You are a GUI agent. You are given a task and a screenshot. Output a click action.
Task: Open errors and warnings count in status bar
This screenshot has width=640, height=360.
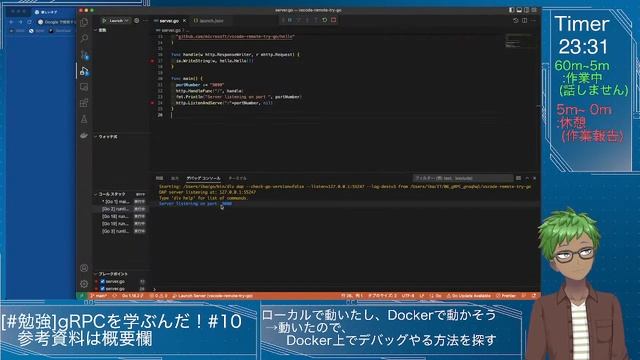coord(158,296)
